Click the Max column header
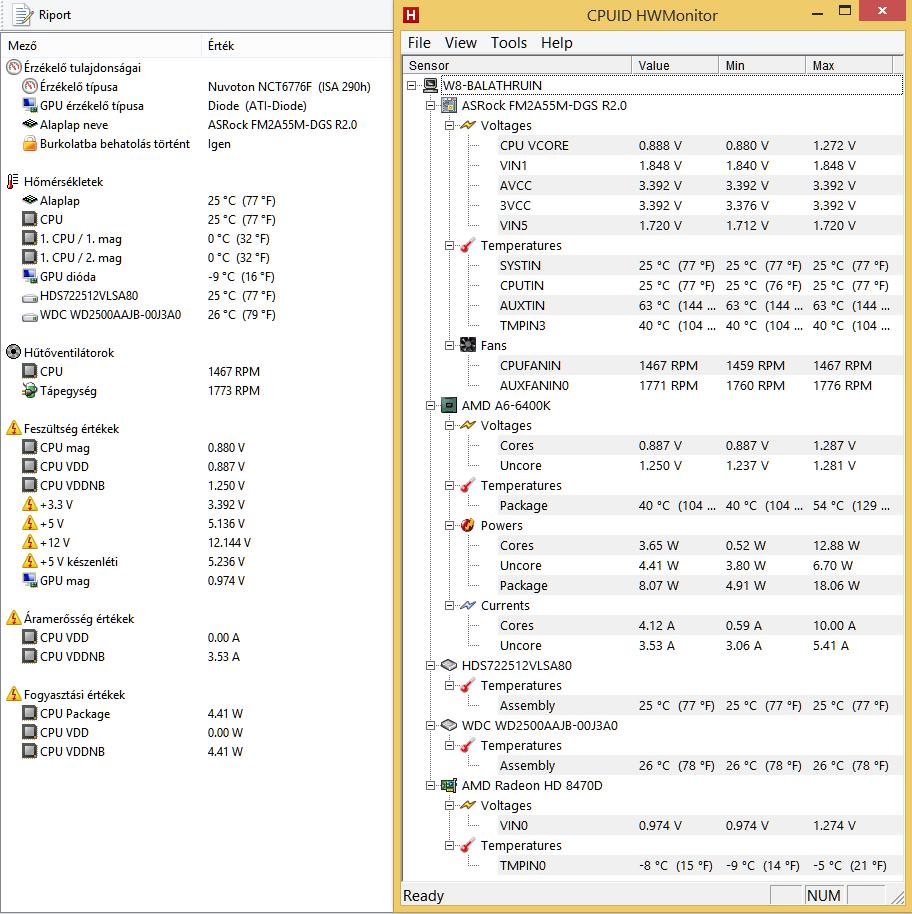This screenshot has width=912, height=914. pyautogui.click(x=848, y=65)
